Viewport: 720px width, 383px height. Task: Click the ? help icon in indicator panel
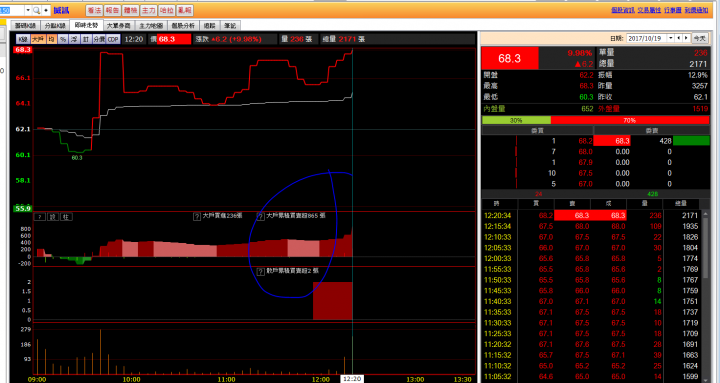(x=40, y=217)
